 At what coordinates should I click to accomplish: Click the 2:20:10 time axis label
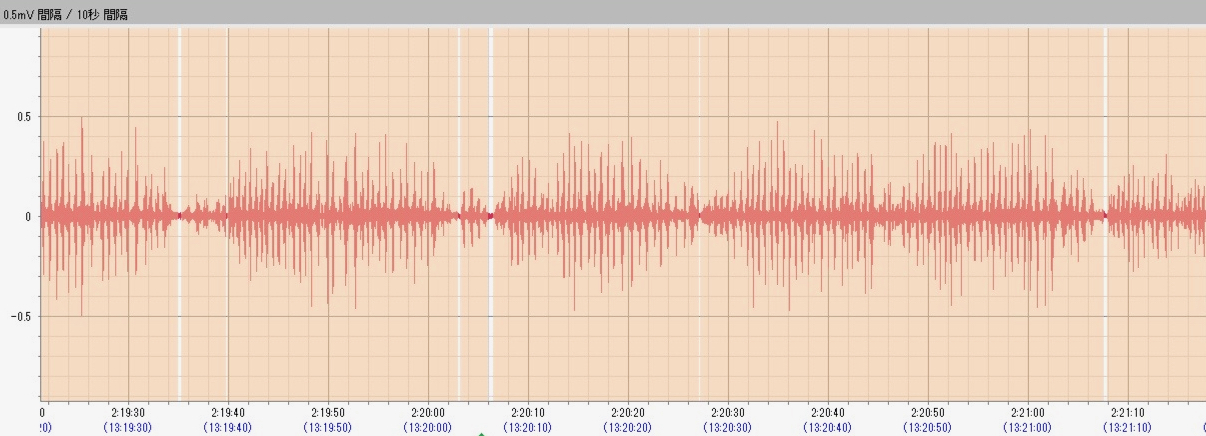528,412
